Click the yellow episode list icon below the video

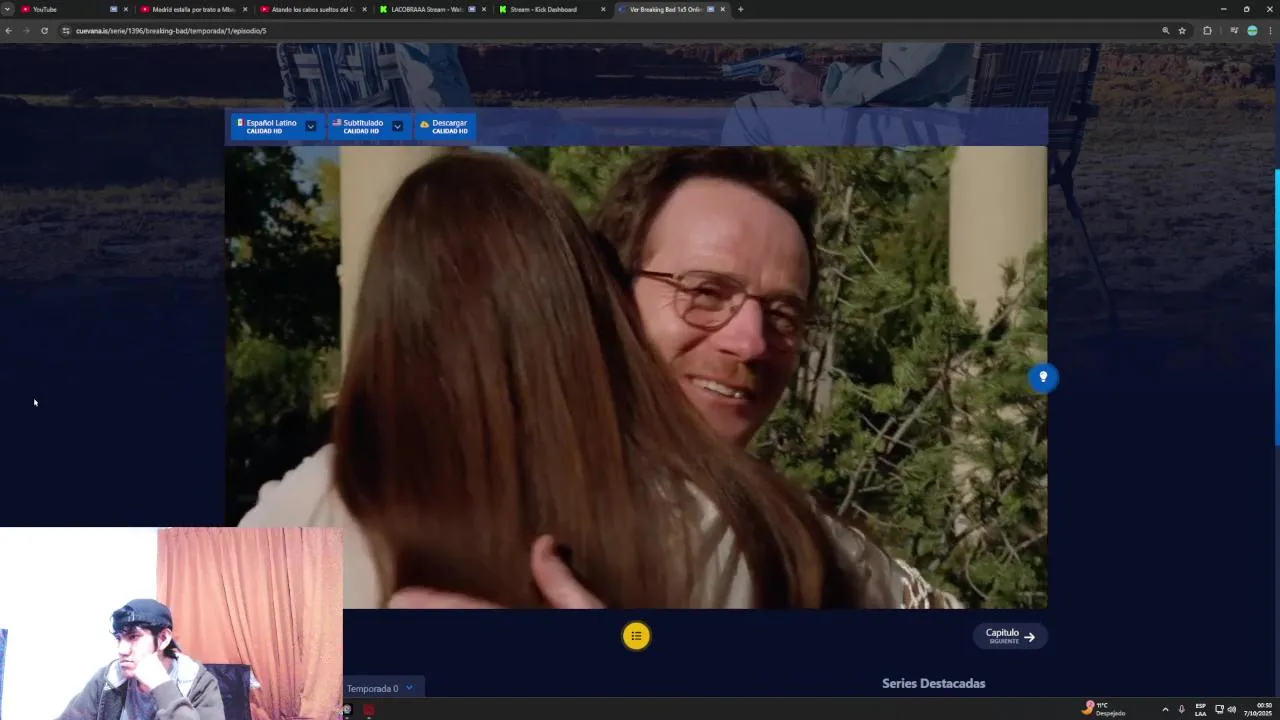pyautogui.click(x=636, y=636)
